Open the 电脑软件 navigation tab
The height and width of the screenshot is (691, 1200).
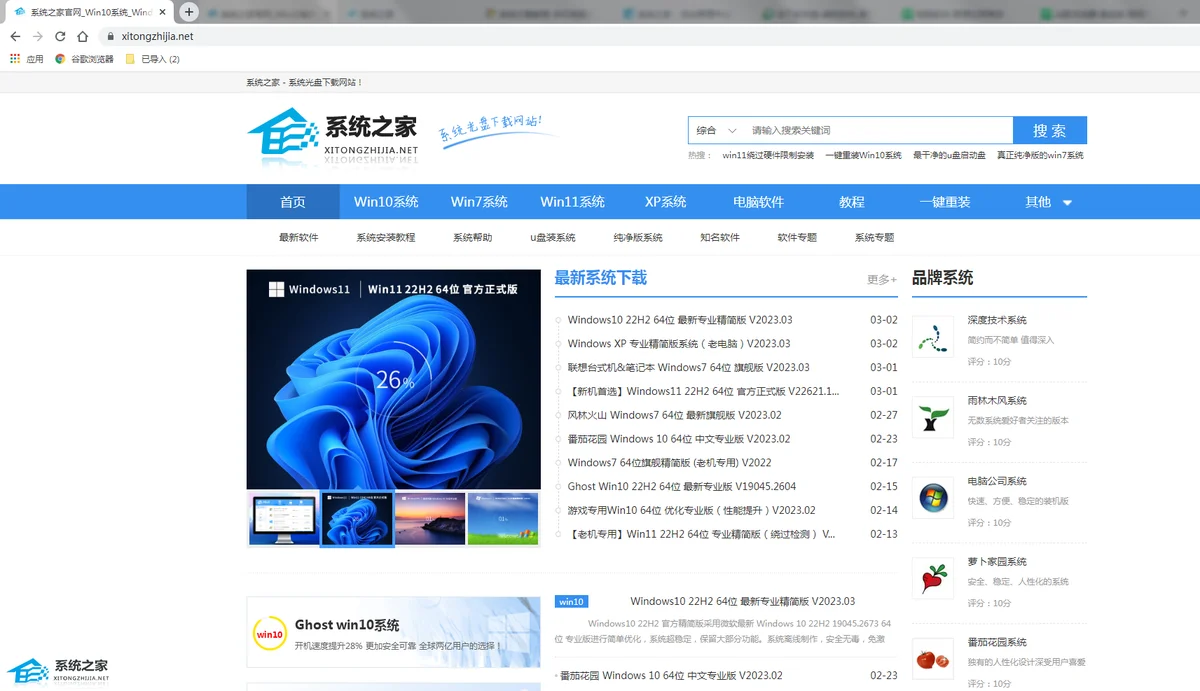[x=759, y=202]
